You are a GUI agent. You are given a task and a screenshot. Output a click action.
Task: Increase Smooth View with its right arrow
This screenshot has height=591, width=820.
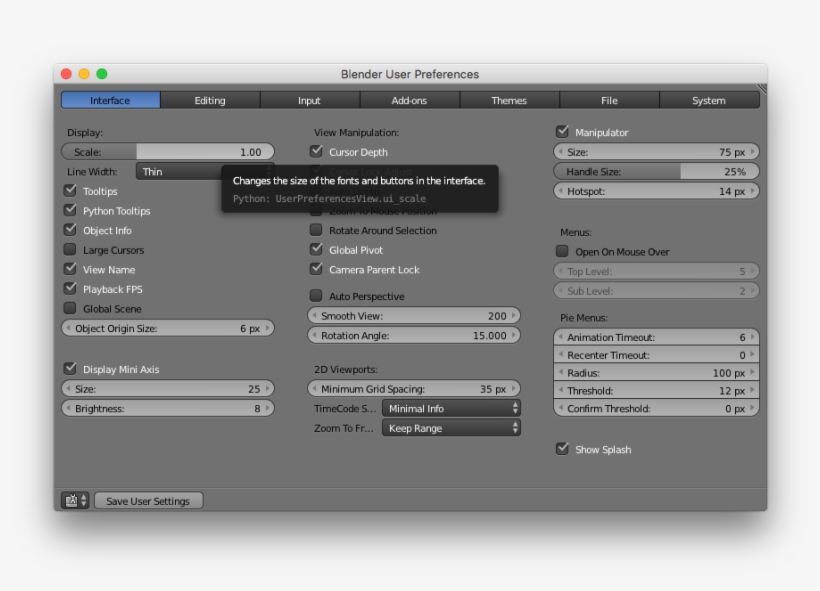[x=514, y=315]
